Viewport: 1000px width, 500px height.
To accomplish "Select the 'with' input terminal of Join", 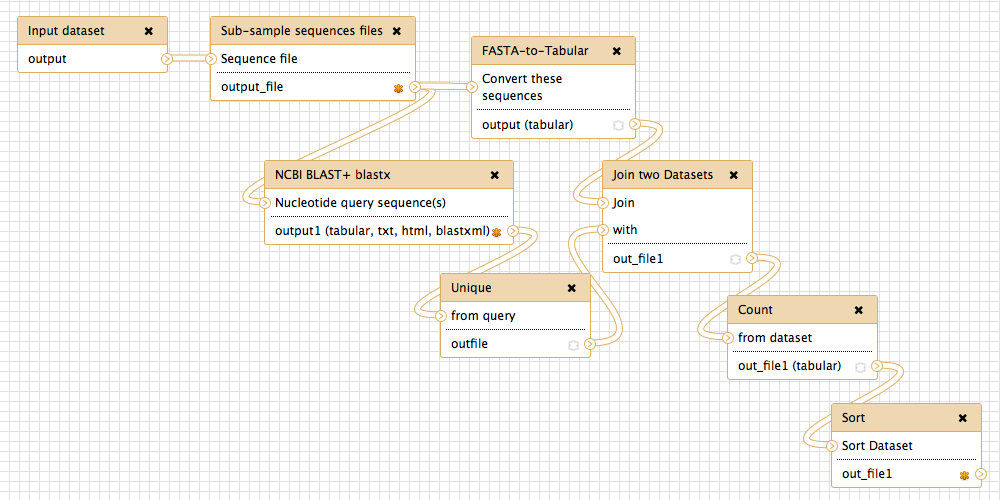I will [602, 230].
